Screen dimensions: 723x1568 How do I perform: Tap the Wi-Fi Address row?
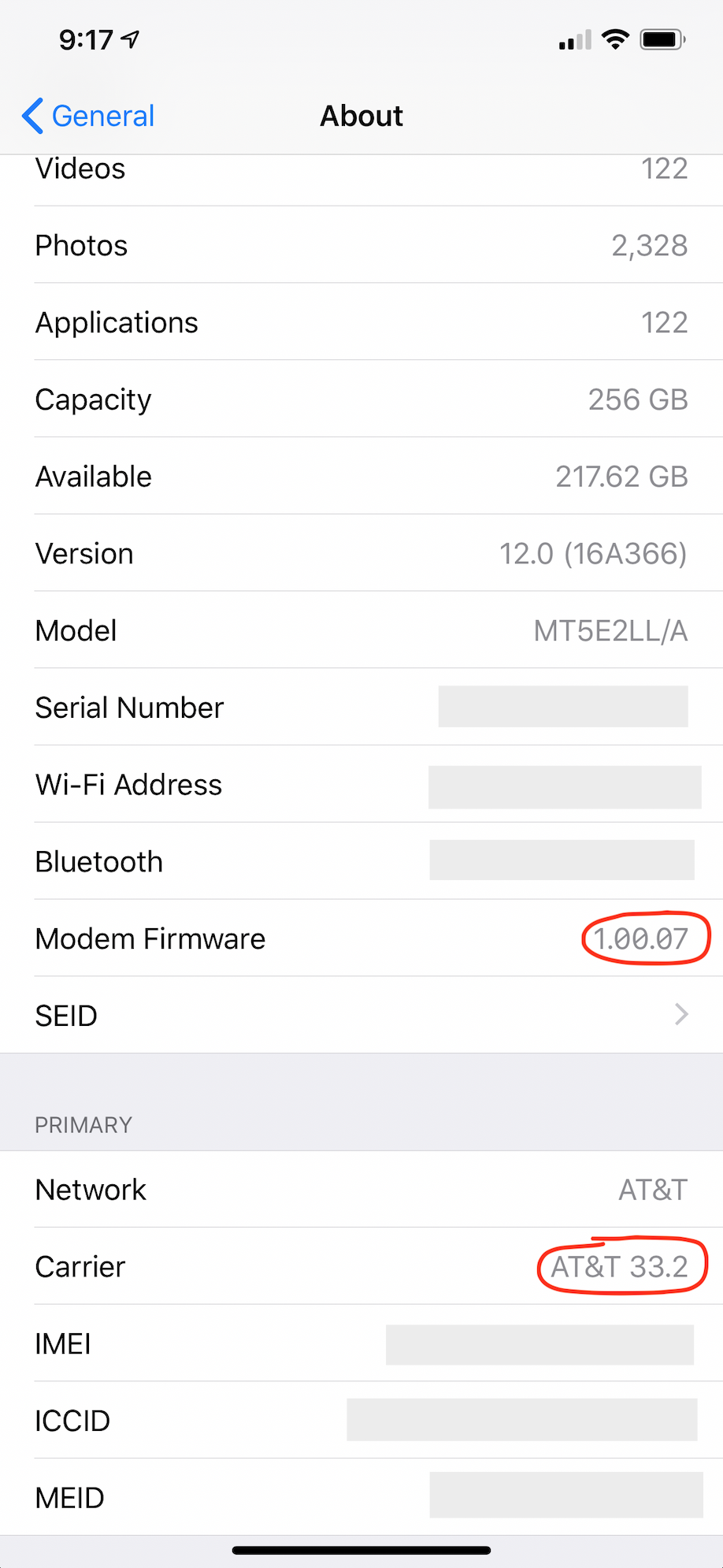click(x=361, y=785)
